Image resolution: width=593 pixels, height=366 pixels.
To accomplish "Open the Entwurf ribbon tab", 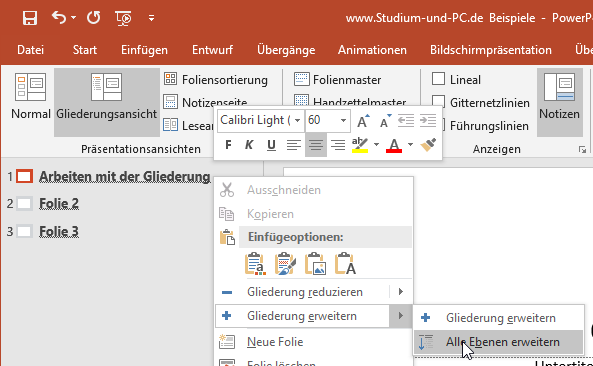I will tap(212, 50).
